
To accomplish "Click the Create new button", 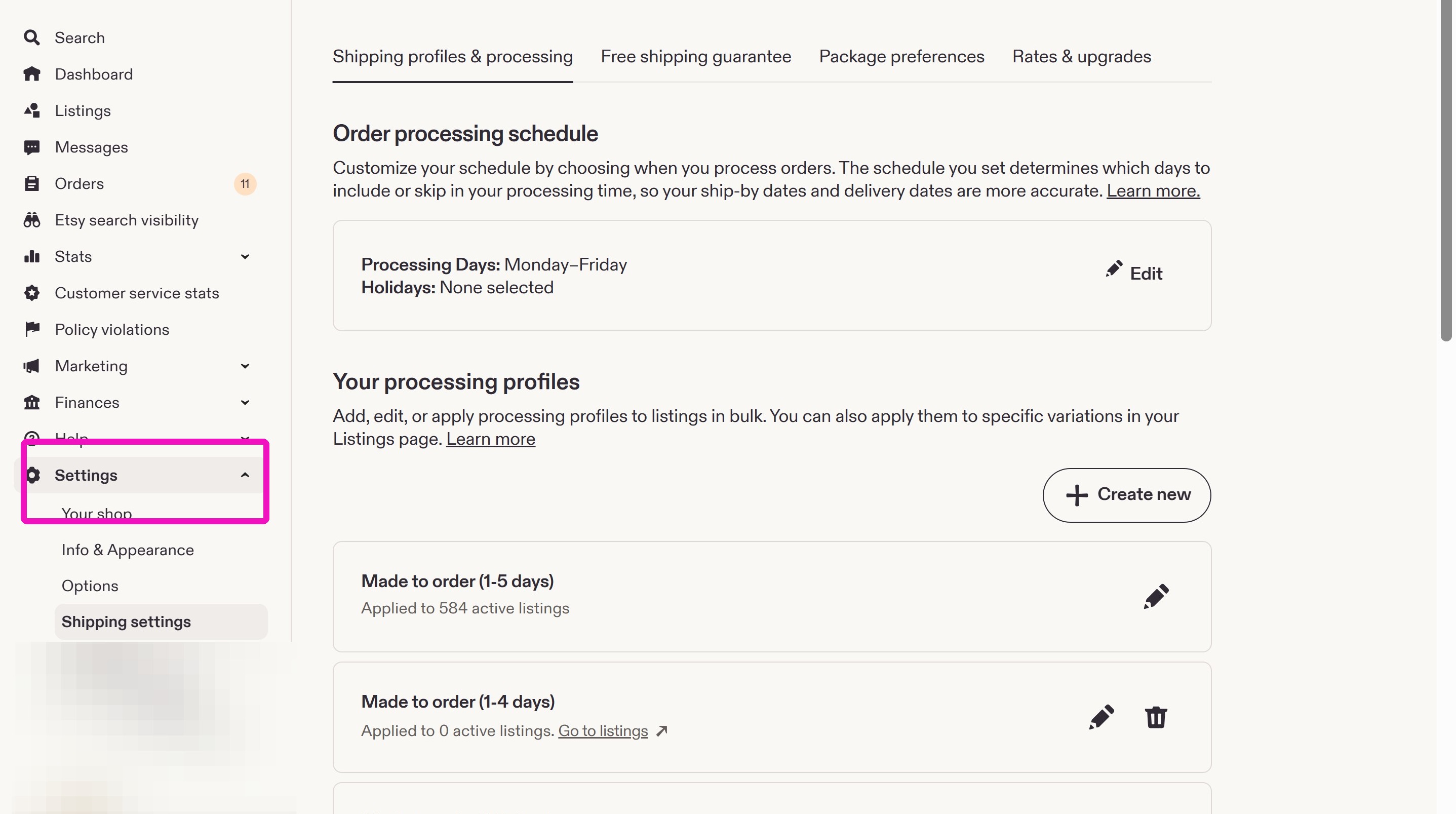I will click(1126, 495).
